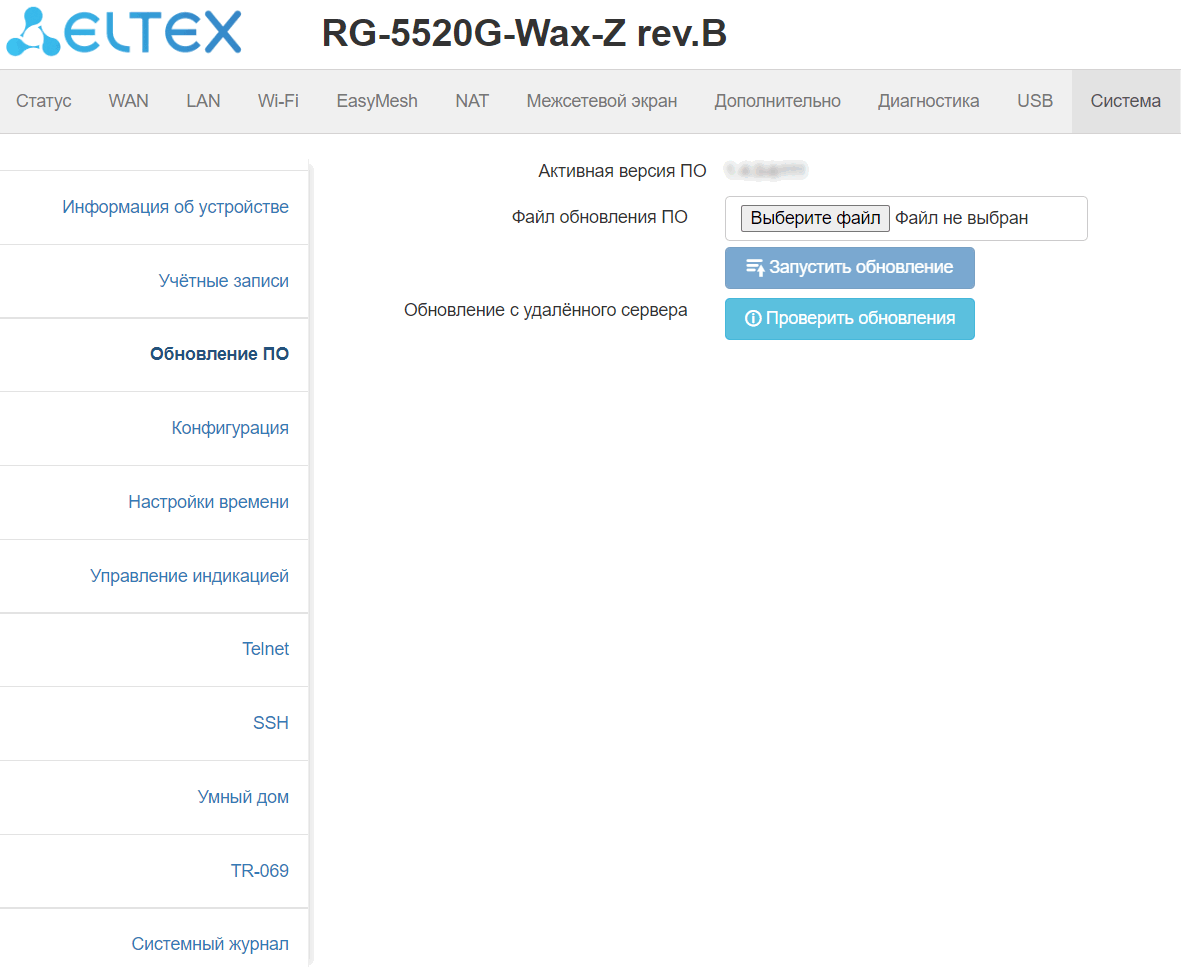Click info icon on Проверить обновления button
Viewport: 1181px width, 967px height.
752,319
